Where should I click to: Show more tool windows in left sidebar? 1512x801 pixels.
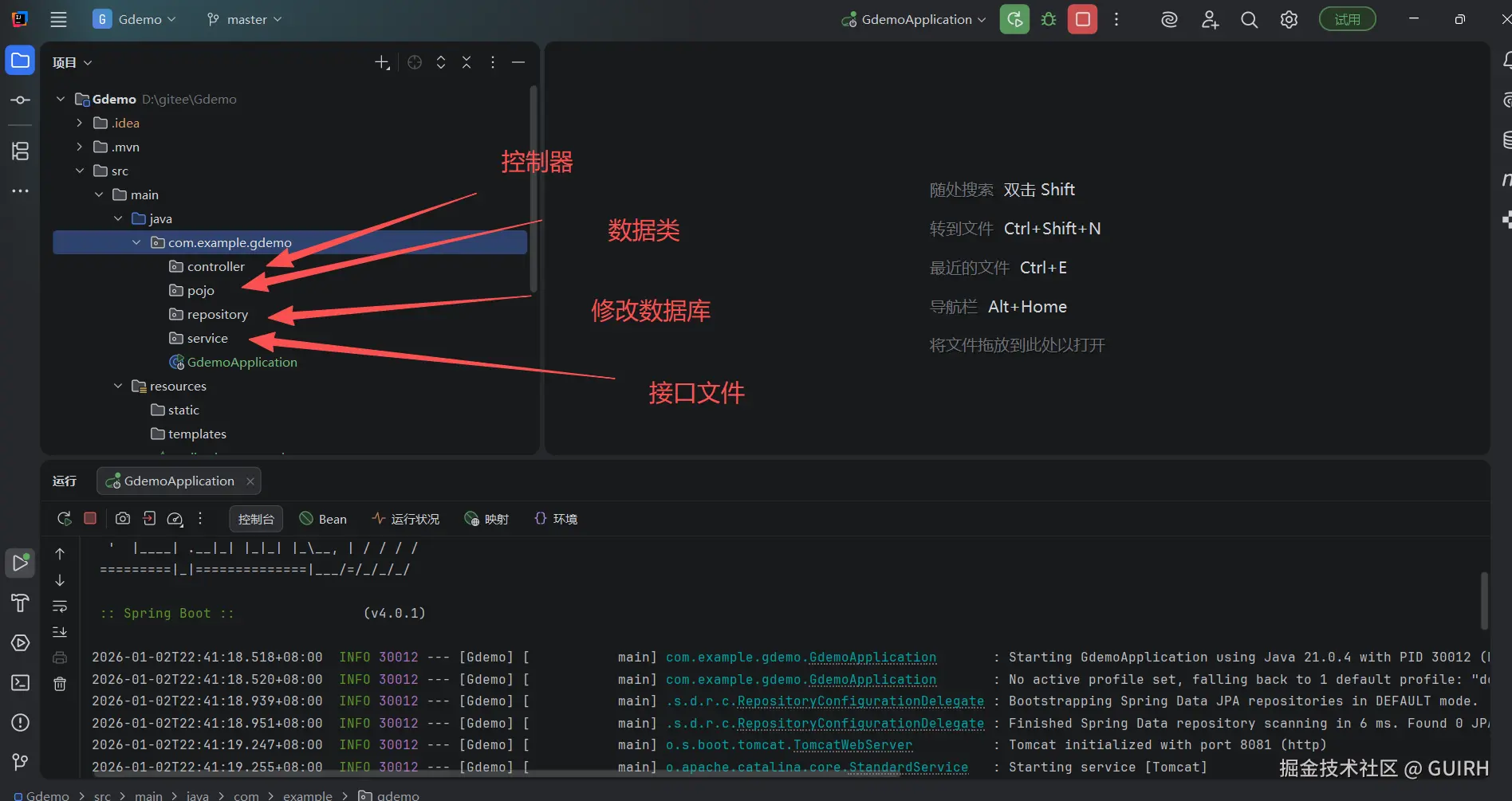[x=20, y=190]
